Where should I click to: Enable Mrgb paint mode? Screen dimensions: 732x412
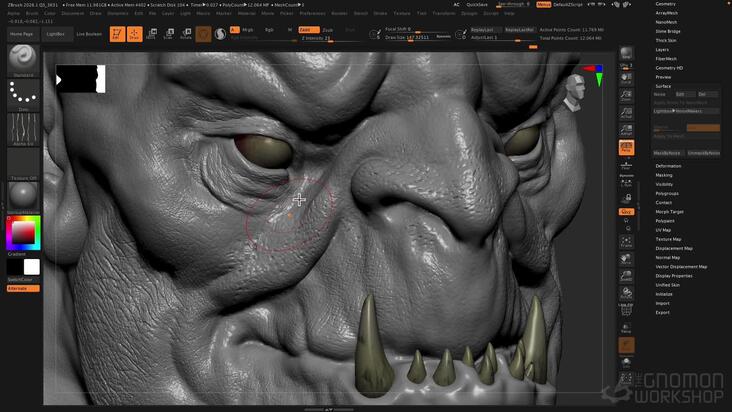tap(247, 30)
